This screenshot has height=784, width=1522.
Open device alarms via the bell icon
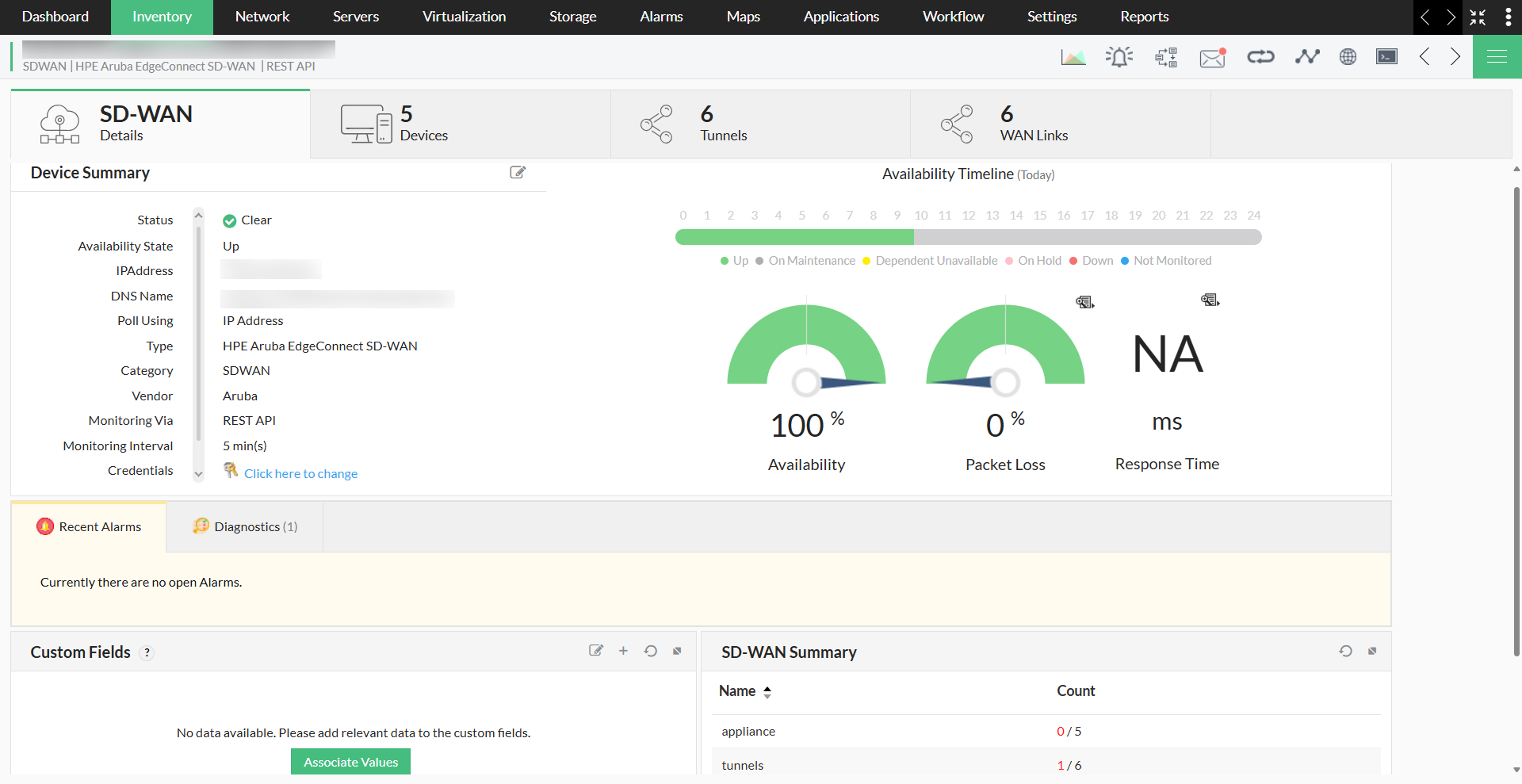(x=1119, y=56)
